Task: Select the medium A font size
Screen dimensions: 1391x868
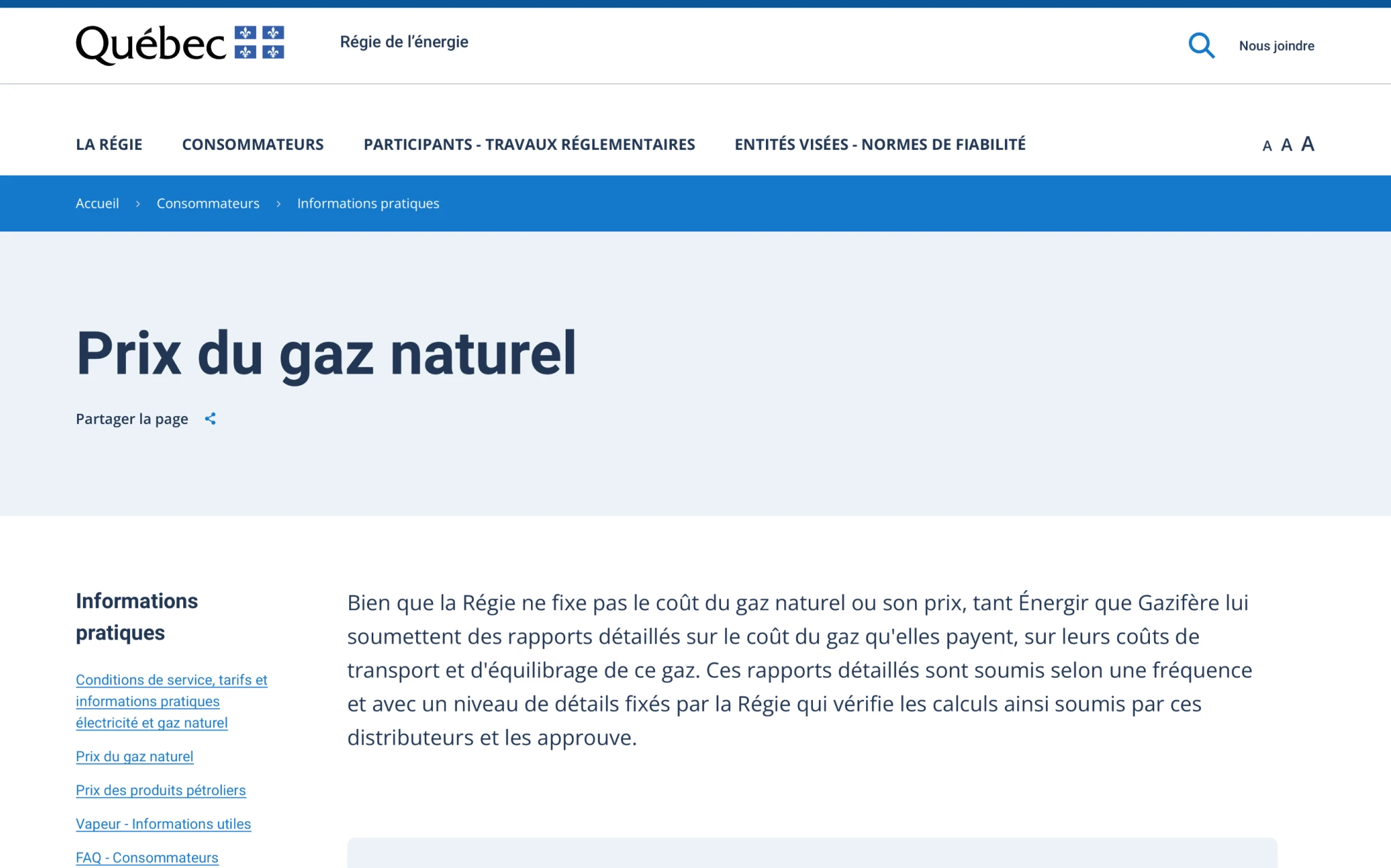Action: click(x=1286, y=145)
